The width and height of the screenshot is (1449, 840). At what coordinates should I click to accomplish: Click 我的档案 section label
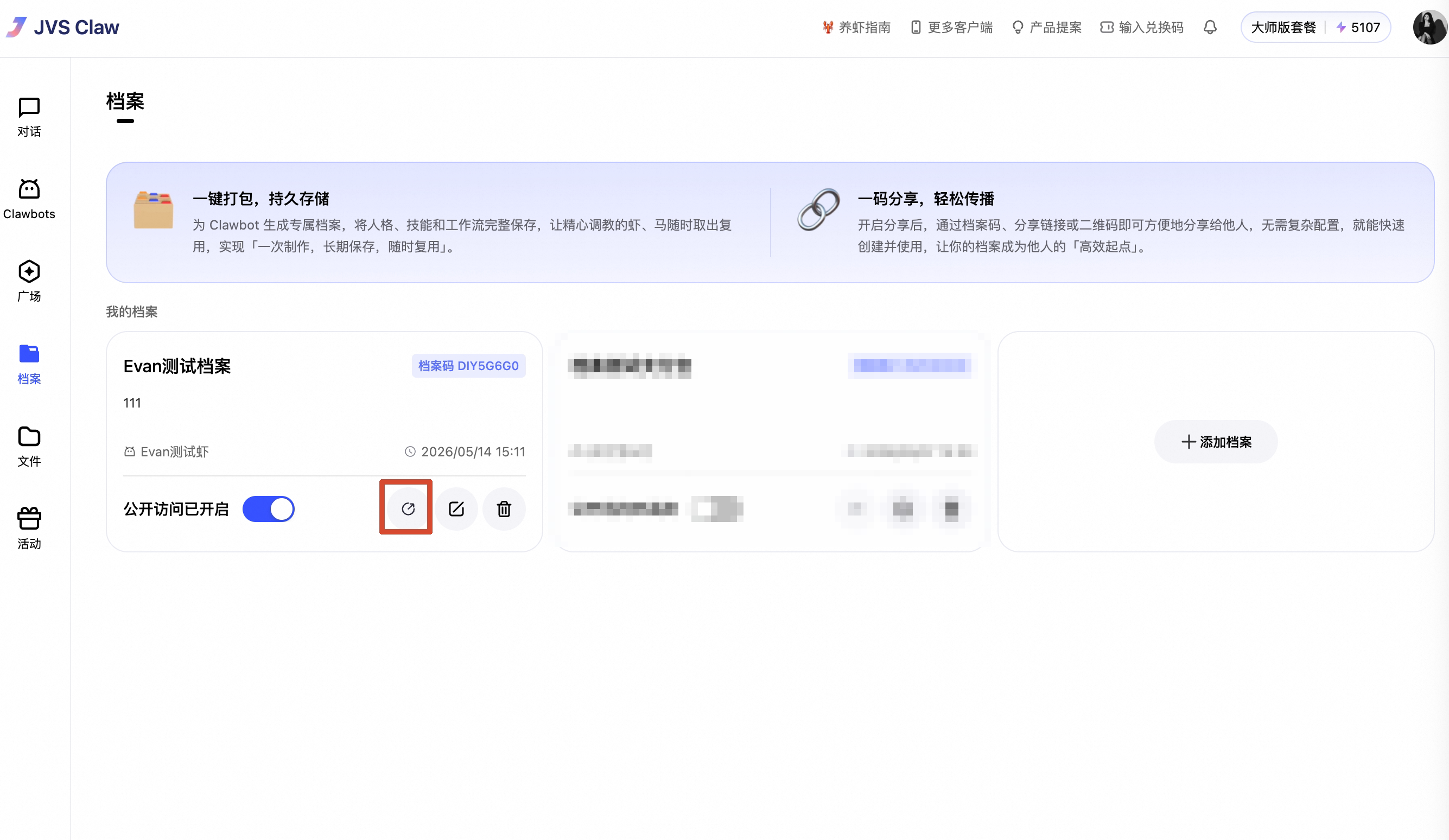(132, 311)
